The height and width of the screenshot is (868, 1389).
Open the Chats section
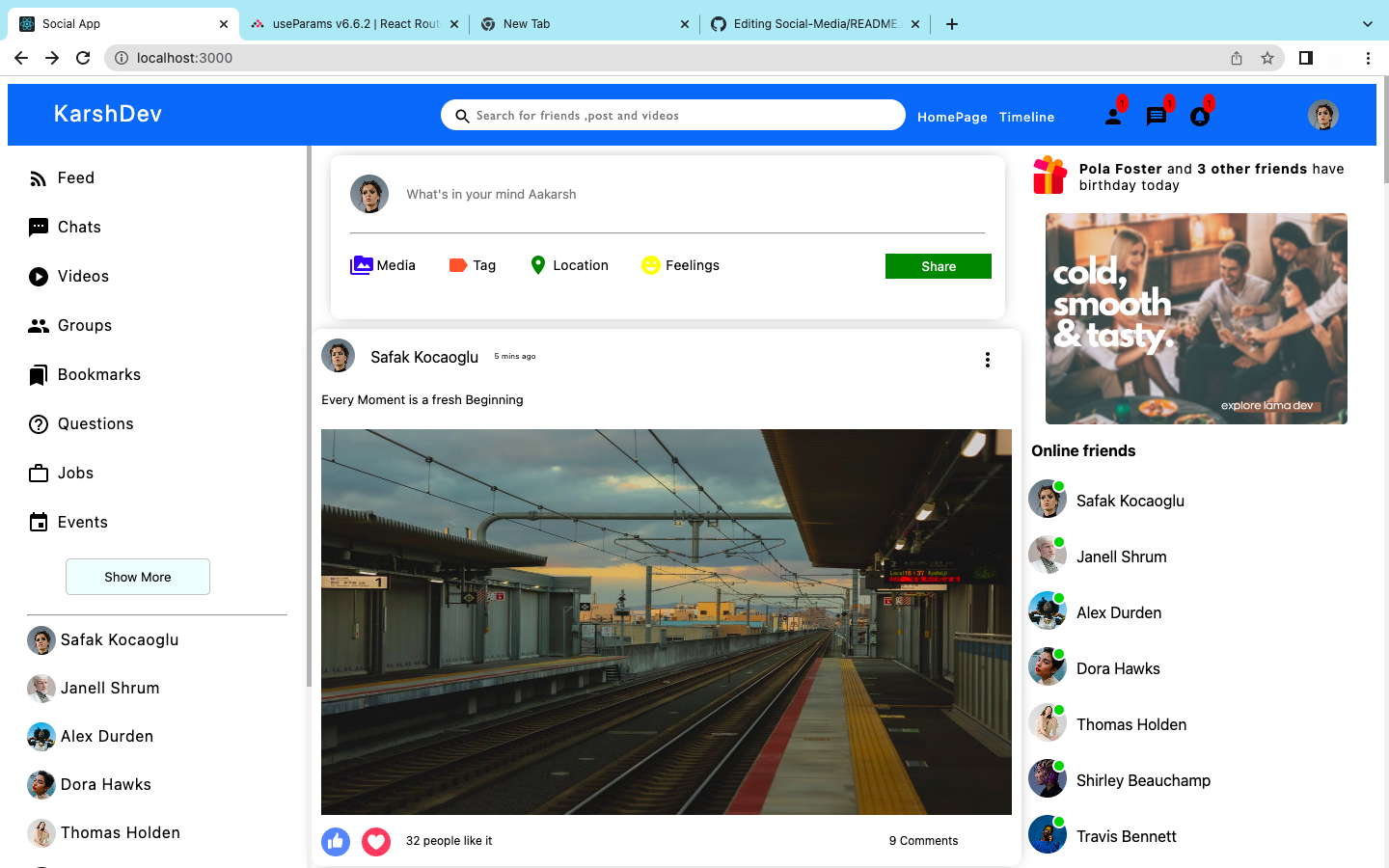pos(80,227)
